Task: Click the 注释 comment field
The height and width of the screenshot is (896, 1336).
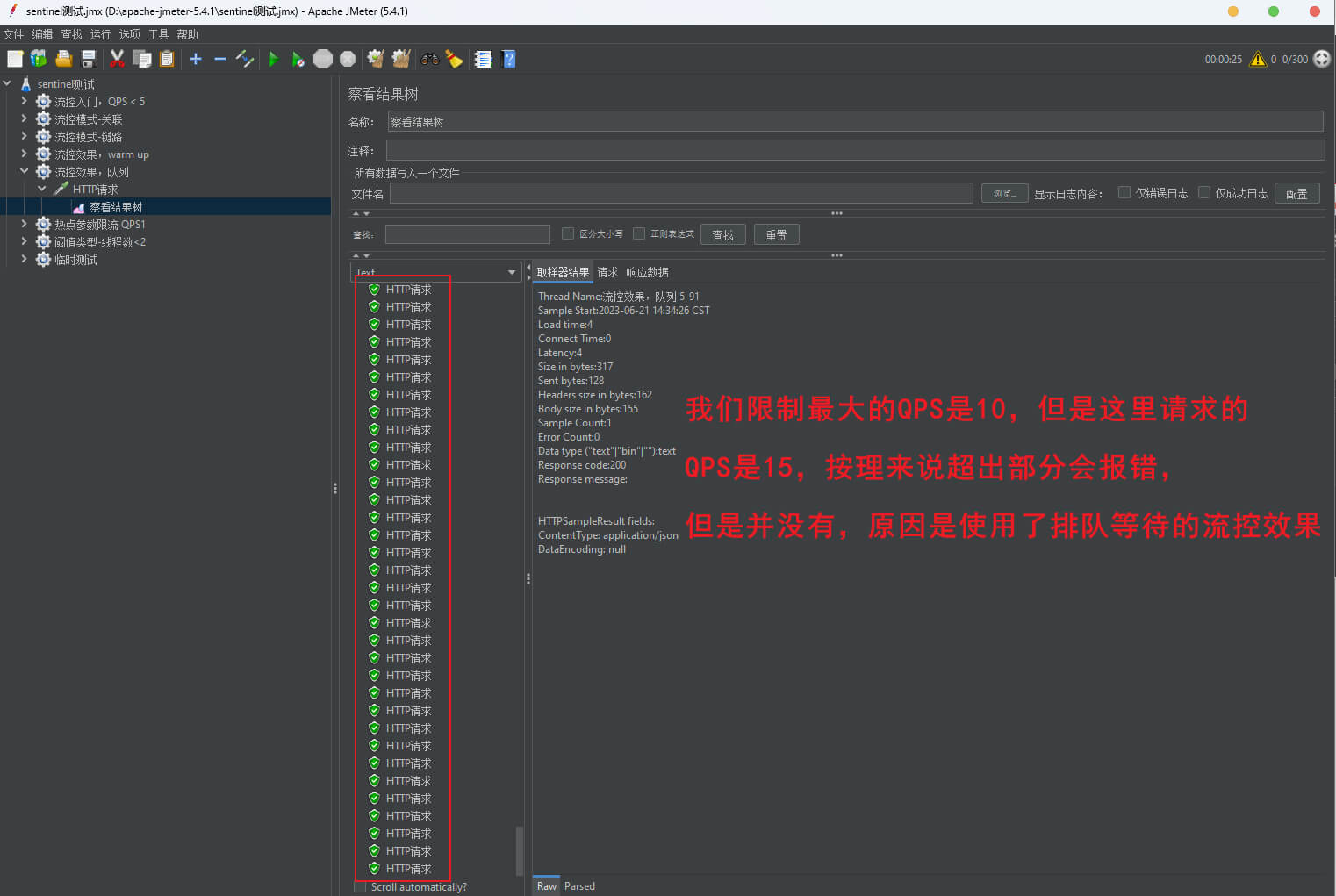Action: [855, 150]
